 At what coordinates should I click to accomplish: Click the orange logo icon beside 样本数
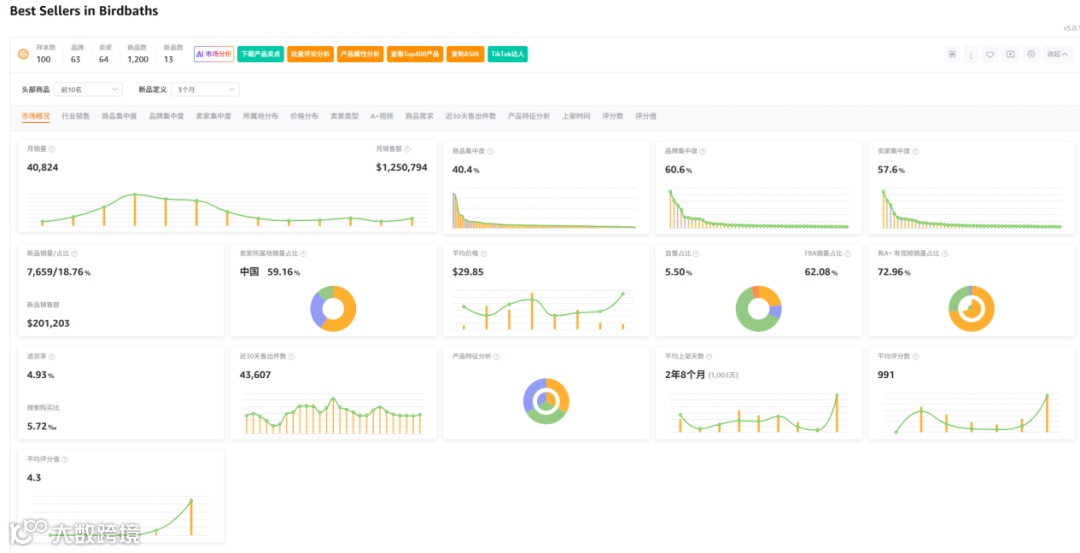click(x=23, y=54)
